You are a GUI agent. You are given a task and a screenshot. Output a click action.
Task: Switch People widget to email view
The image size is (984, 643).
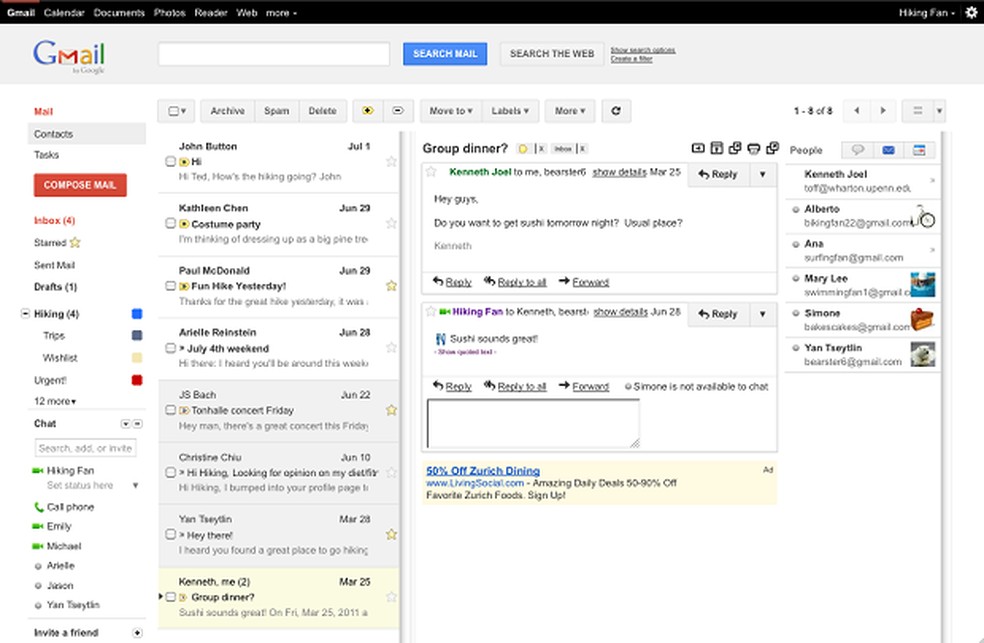point(888,149)
